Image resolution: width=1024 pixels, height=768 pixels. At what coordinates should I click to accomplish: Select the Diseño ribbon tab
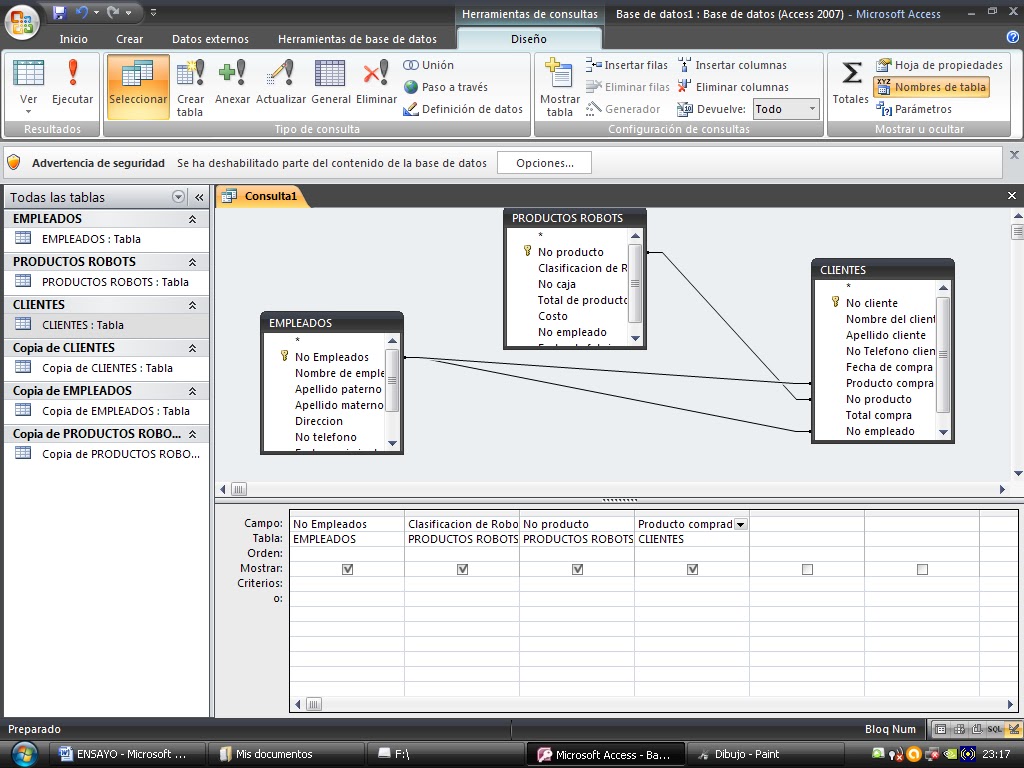pos(528,39)
